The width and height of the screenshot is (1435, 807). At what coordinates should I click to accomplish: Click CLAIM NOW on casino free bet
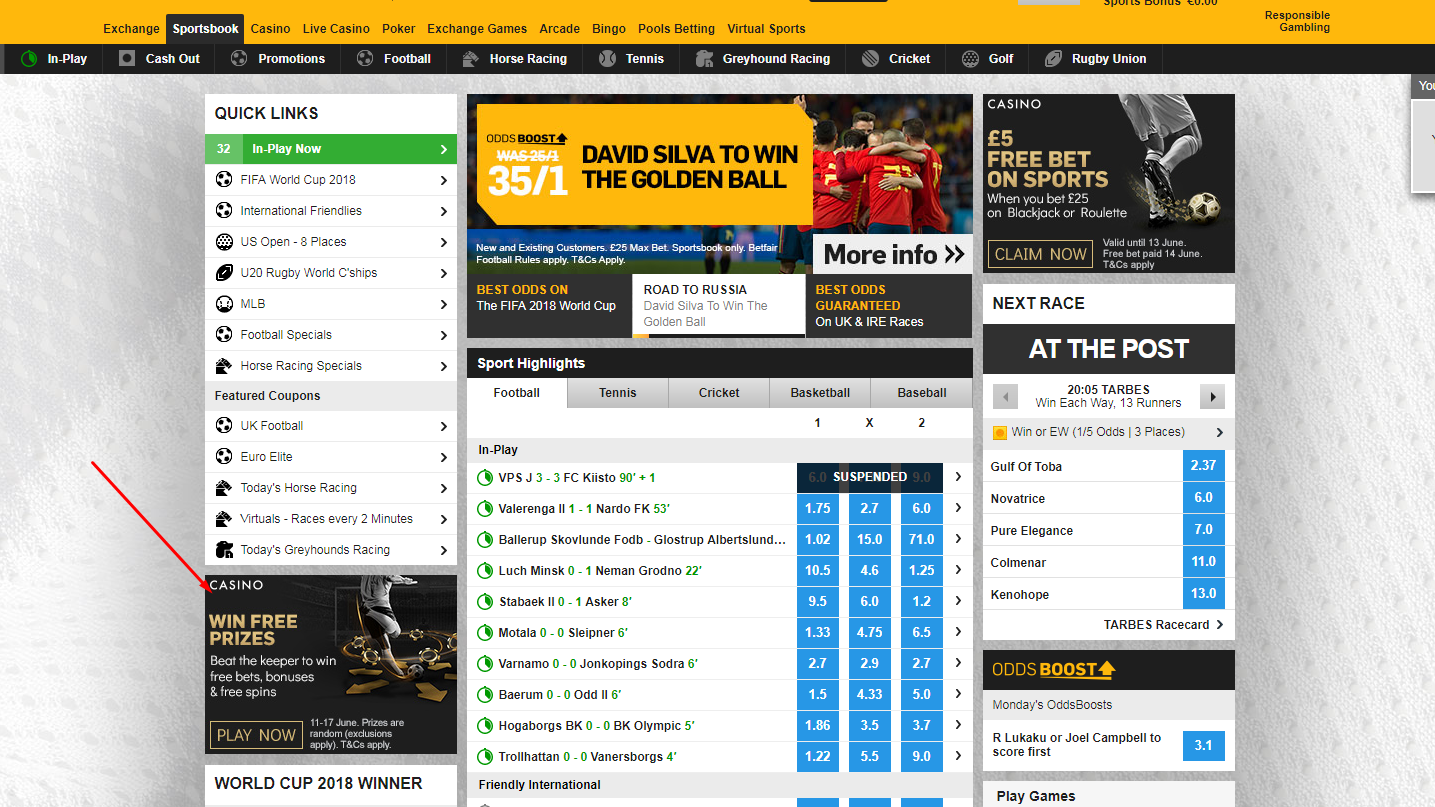[1040, 254]
